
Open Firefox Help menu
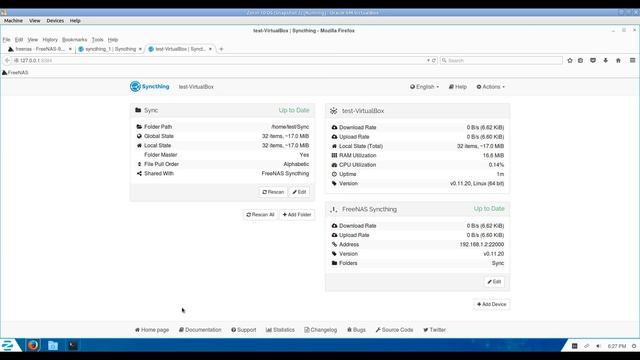pos(113,40)
